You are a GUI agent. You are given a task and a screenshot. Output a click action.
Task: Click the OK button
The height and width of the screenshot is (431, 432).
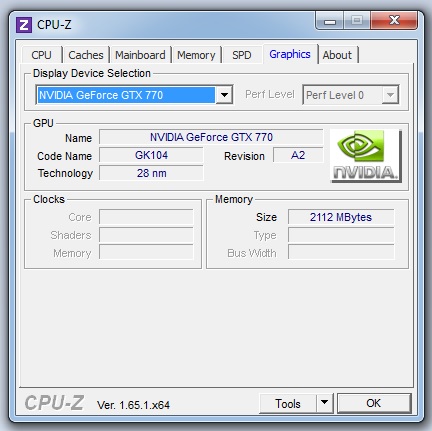(374, 403)
